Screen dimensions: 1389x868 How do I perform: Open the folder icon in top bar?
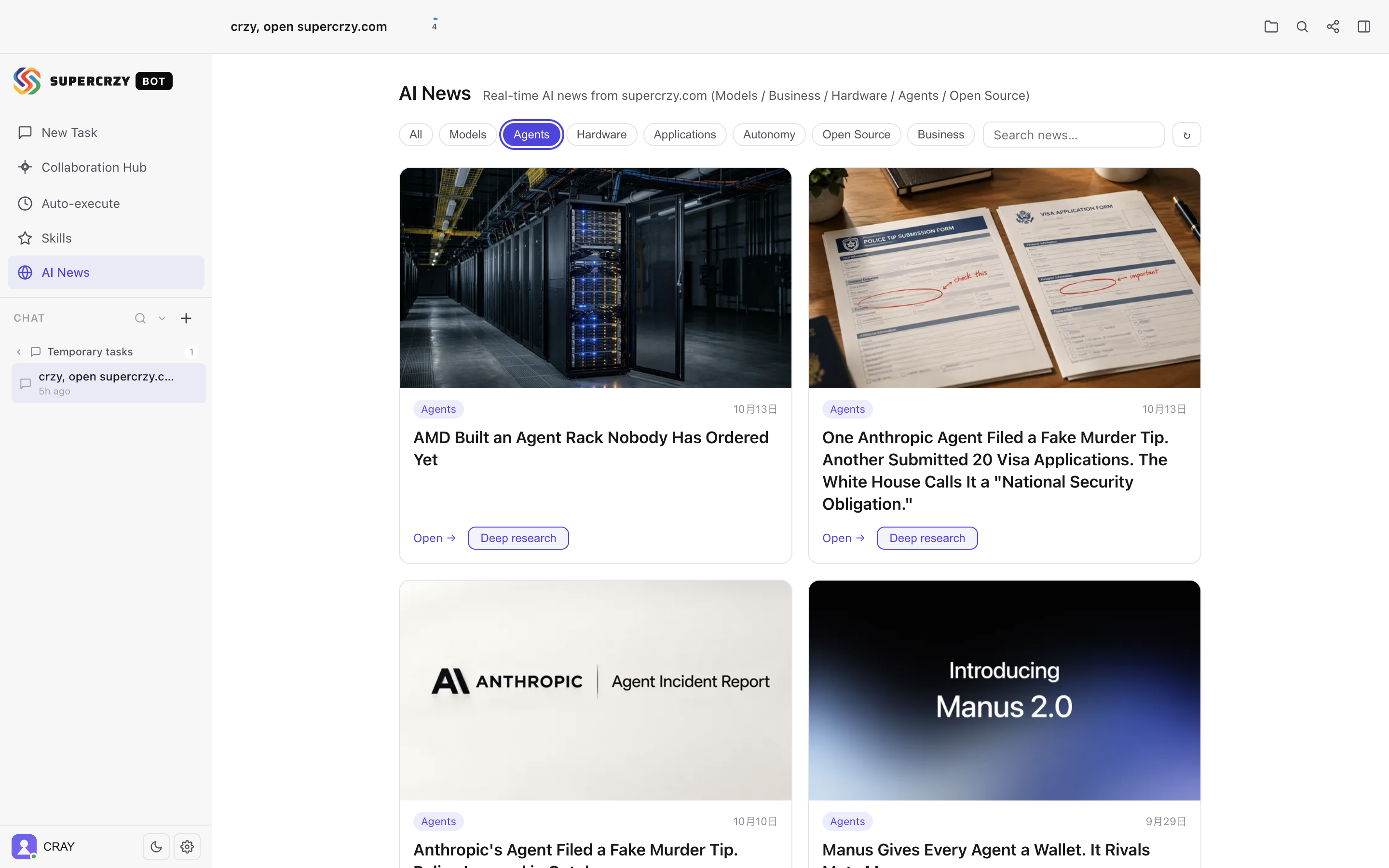point(1271,27)
